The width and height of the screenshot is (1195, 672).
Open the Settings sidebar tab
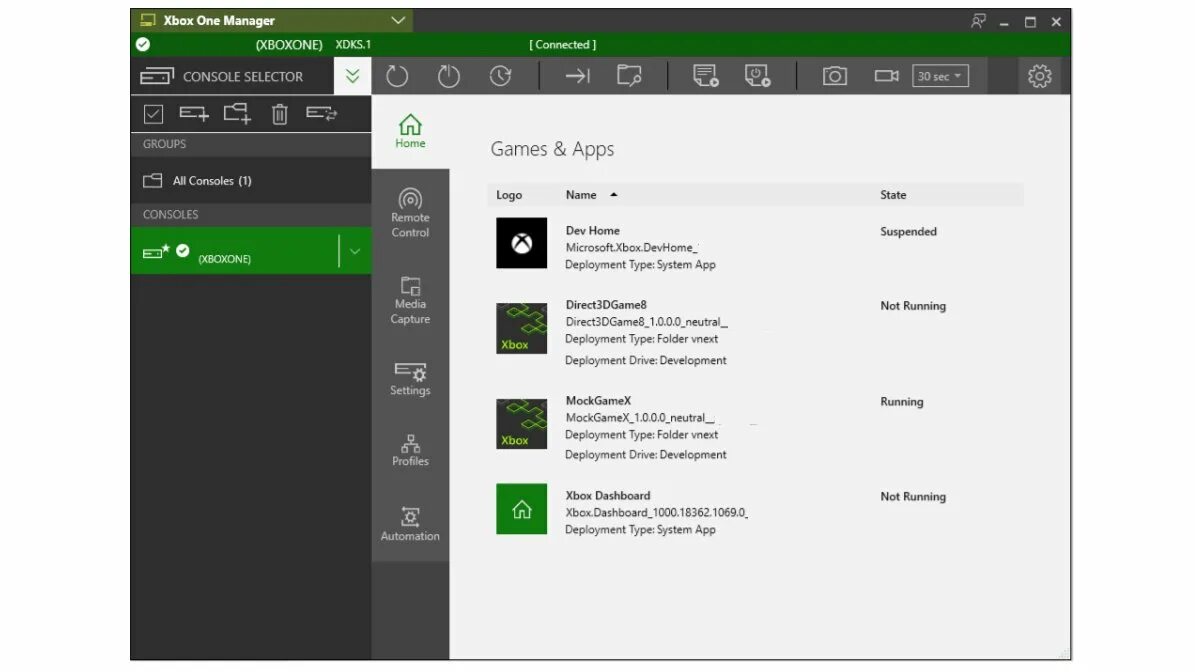pyautogui.click(x=410, y=379)
